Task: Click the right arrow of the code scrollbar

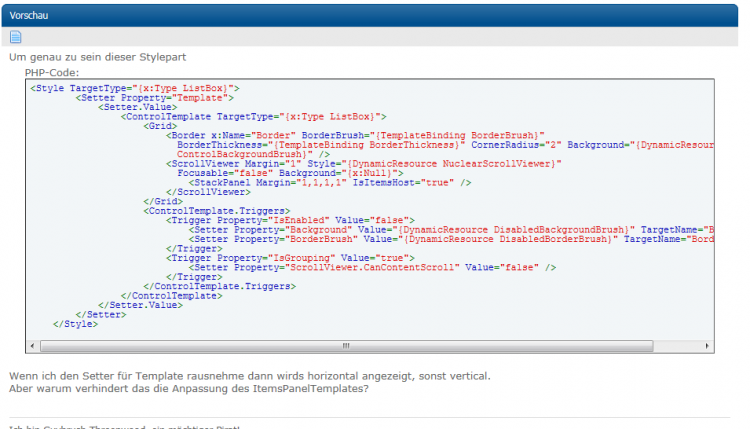Action: (707, 346)
